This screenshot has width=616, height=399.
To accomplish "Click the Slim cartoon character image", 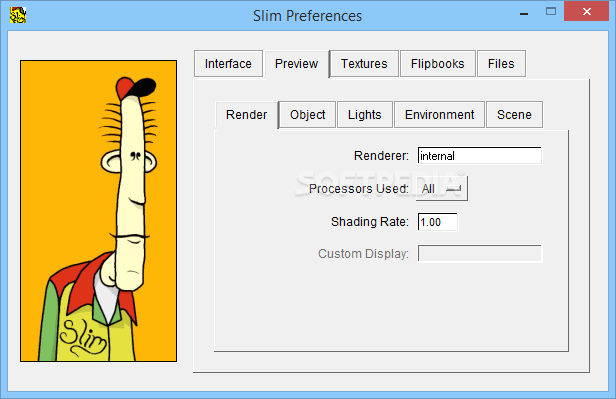I will click(x=99, y=211).
